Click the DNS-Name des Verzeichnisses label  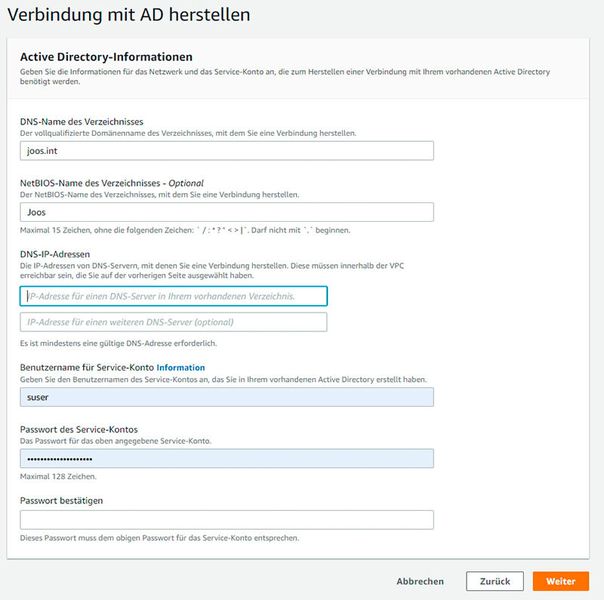click(80, 122)
